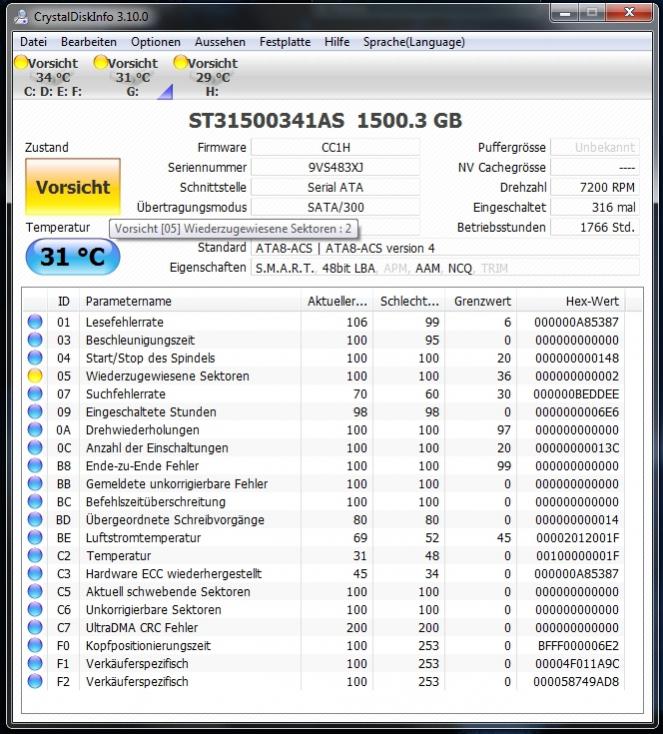Open the Hilfe menu

tap(337, 42)
